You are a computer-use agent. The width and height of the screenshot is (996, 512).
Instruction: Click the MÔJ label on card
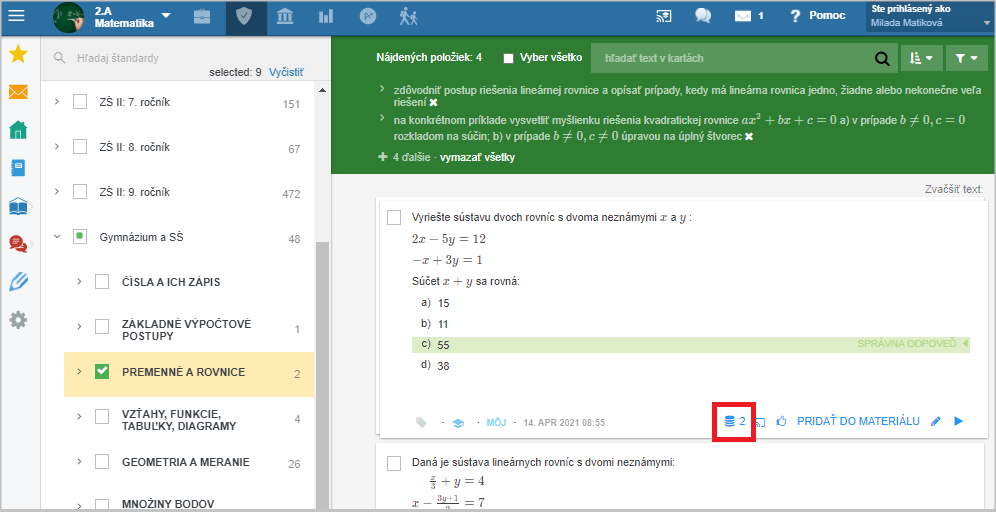point(496,422)
